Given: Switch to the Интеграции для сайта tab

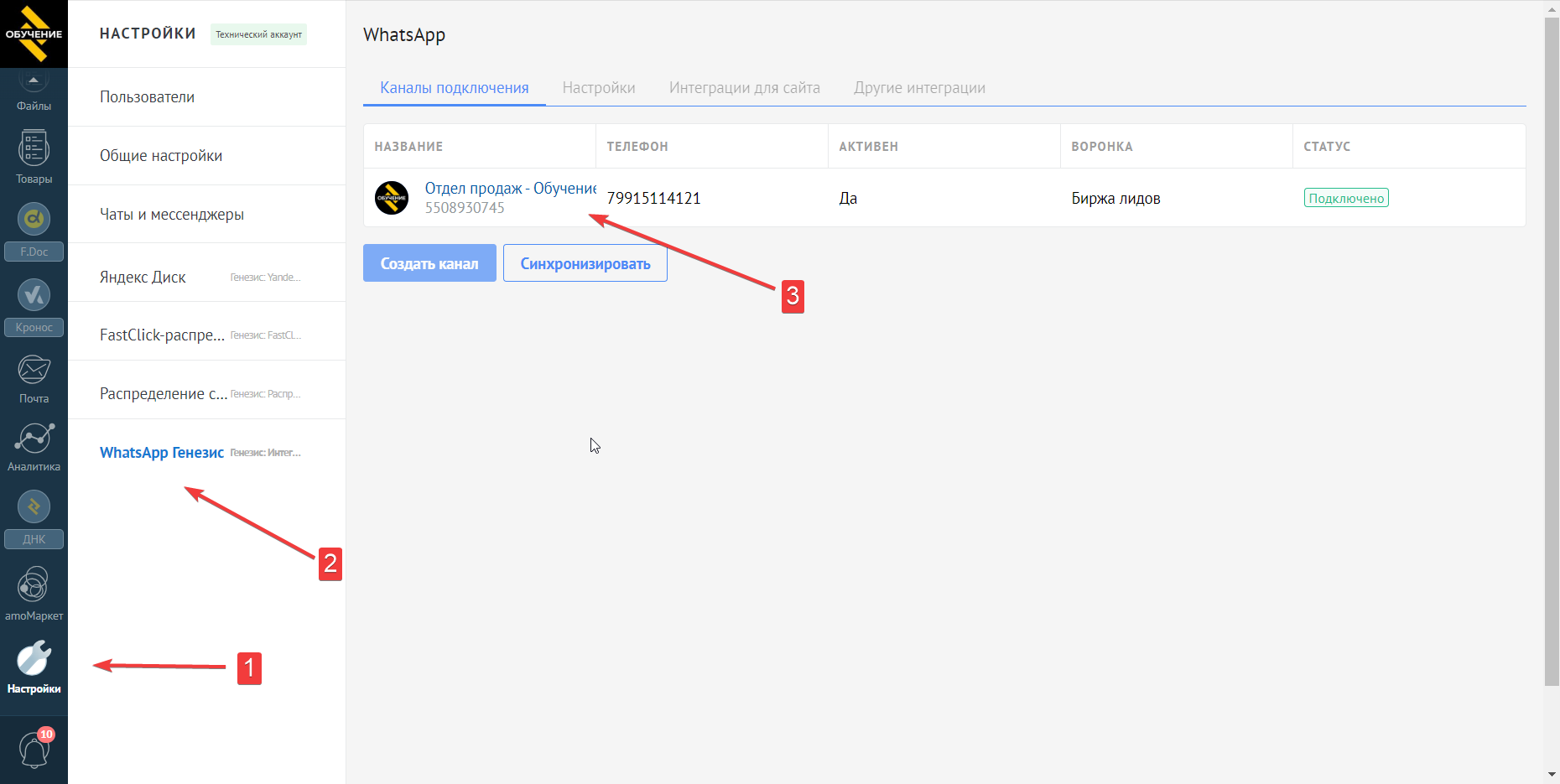Looking at the screenshot, I should (x=745, y=88).
